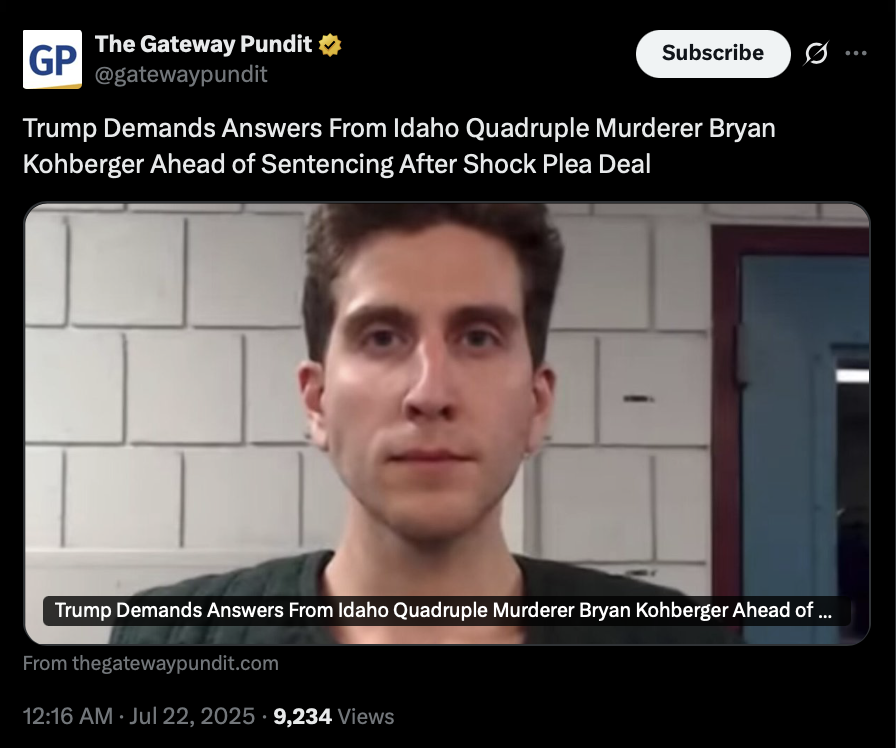Viewport: 896px width, 748px height.
Task: Follow the From thegatewaypundit.com source link
Action: pyautogui.click(x=151, y=663)
